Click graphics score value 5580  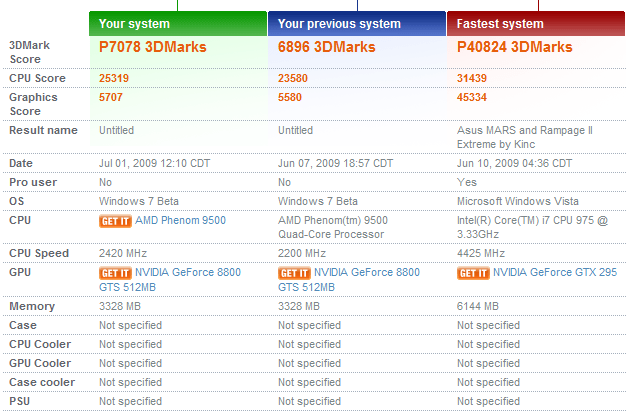[x=290, y=97]
